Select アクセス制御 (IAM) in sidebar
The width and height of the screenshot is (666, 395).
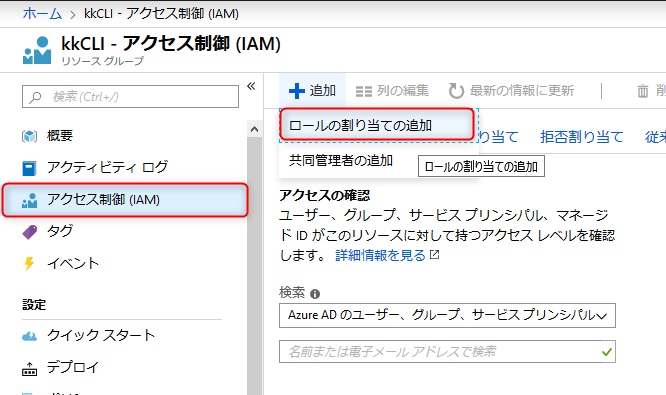(x=125, y=200)
